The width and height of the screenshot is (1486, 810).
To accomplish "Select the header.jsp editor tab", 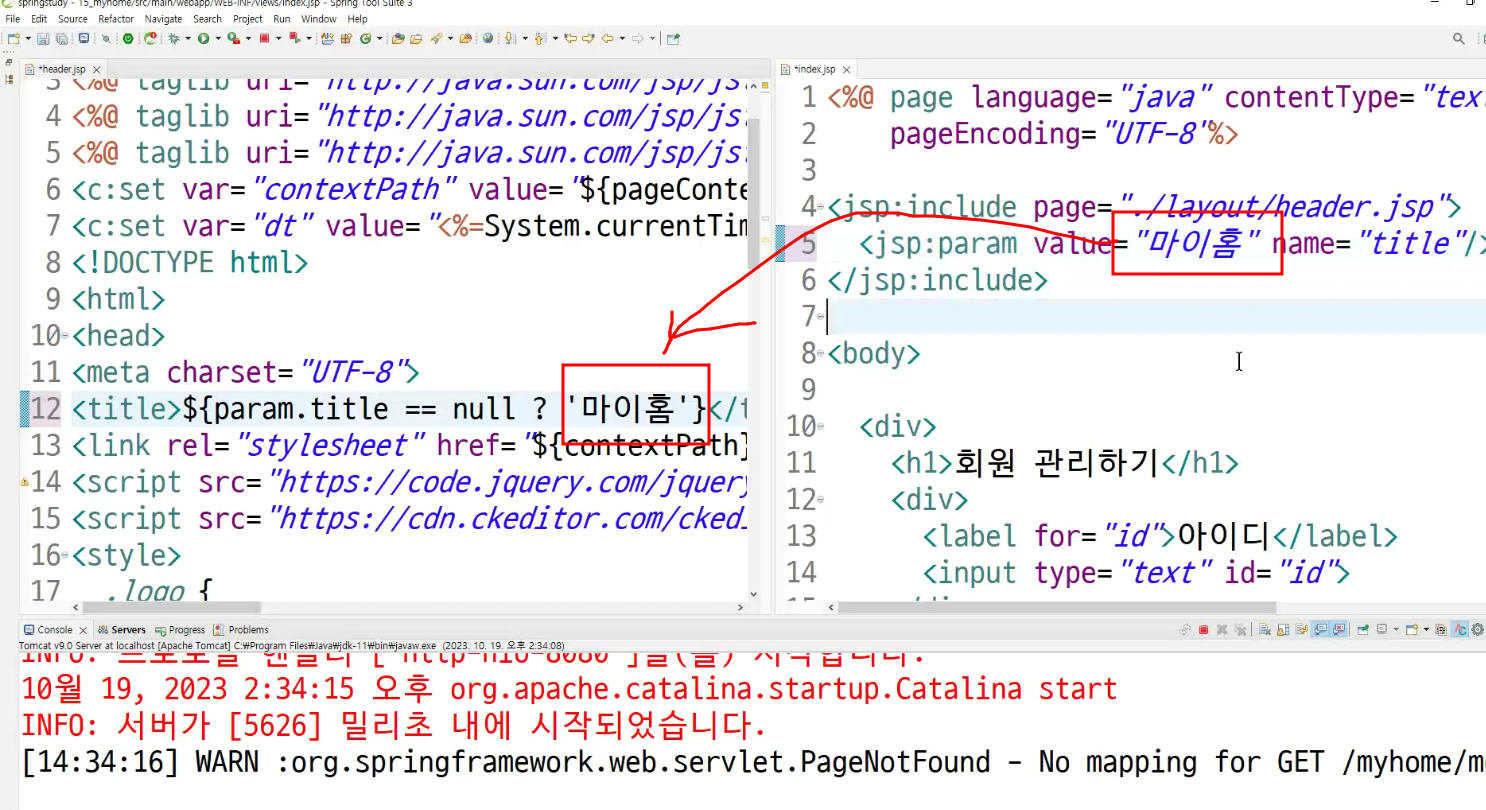I will click(x=62, y=69).
